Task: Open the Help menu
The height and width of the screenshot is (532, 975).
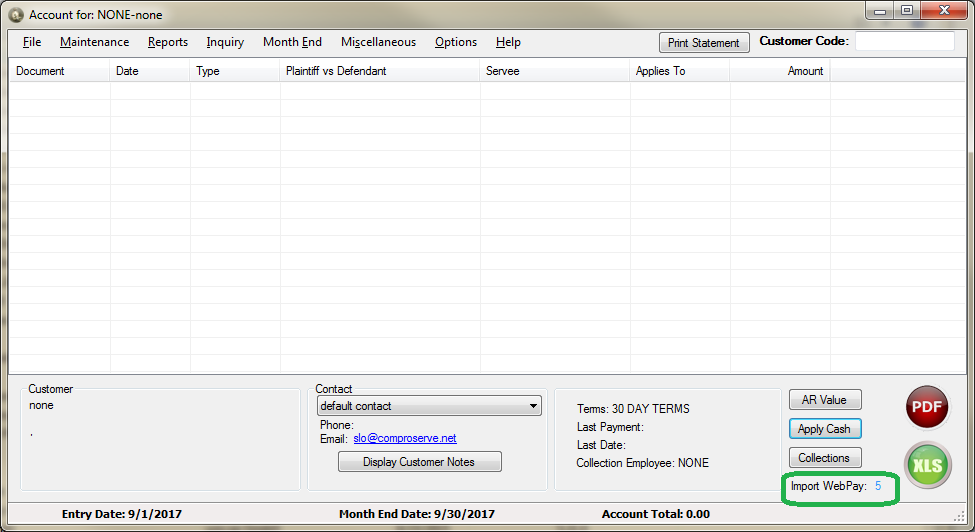Action: click(508, 42)
